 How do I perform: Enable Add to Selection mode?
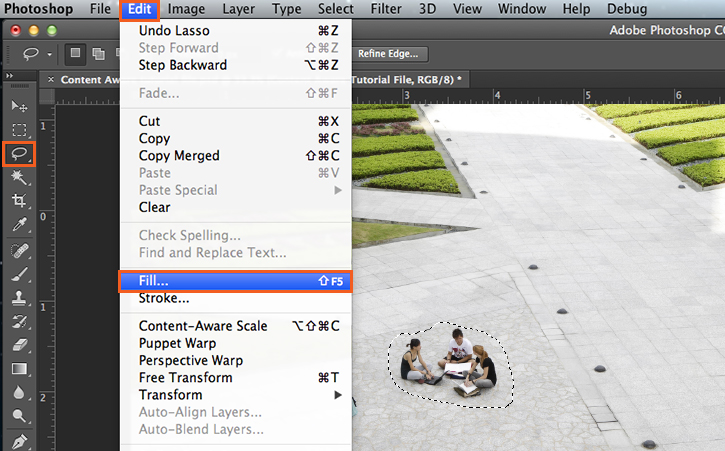tap(98, 54)
